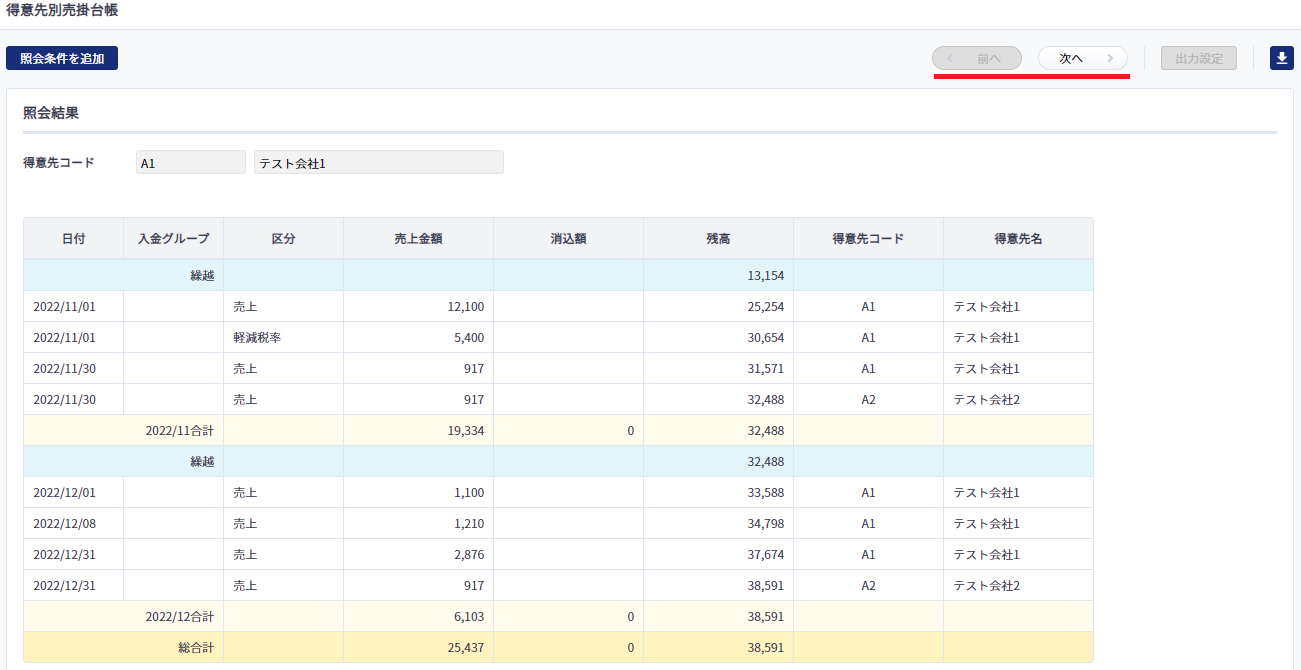Click the balance 30,654

(765, 338)
